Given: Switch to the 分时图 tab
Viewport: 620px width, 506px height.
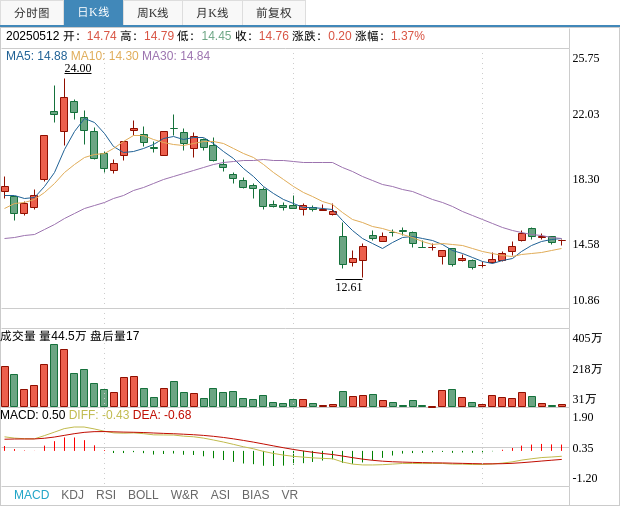Looking at the screenshot, I should [x=32, y=13].
